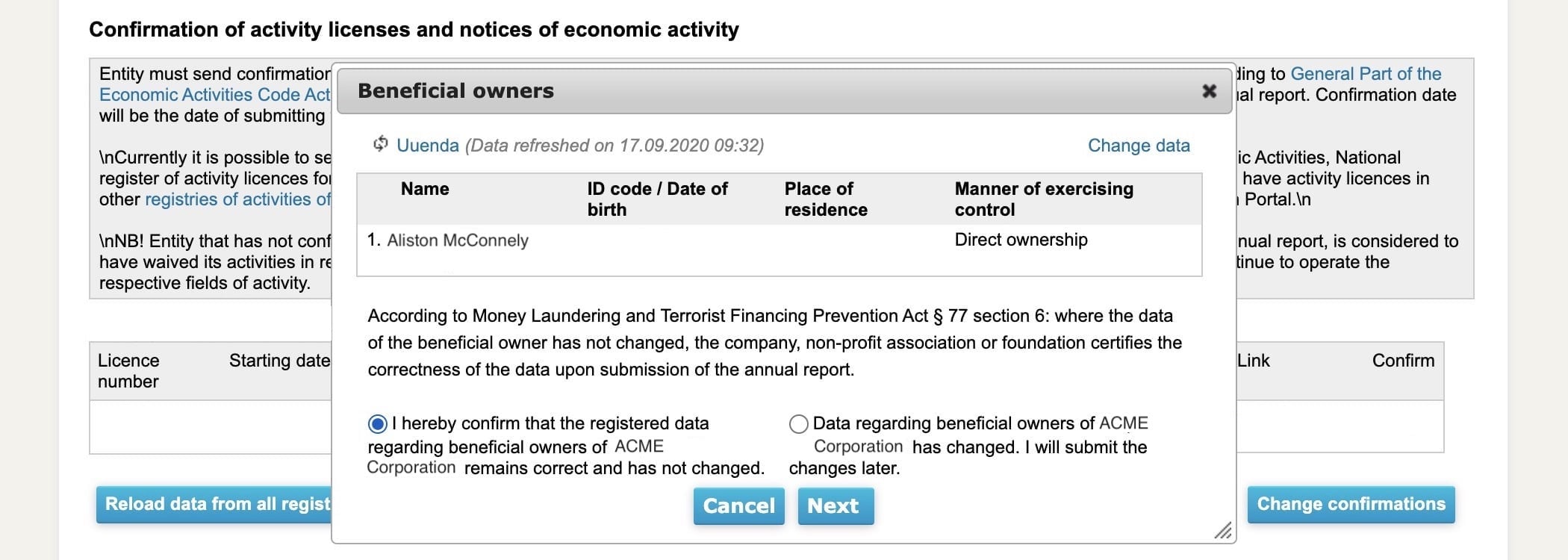Viewport: 1568px width, 560px height.
Task: Open General Part of the link
Action: (1365, 74)
